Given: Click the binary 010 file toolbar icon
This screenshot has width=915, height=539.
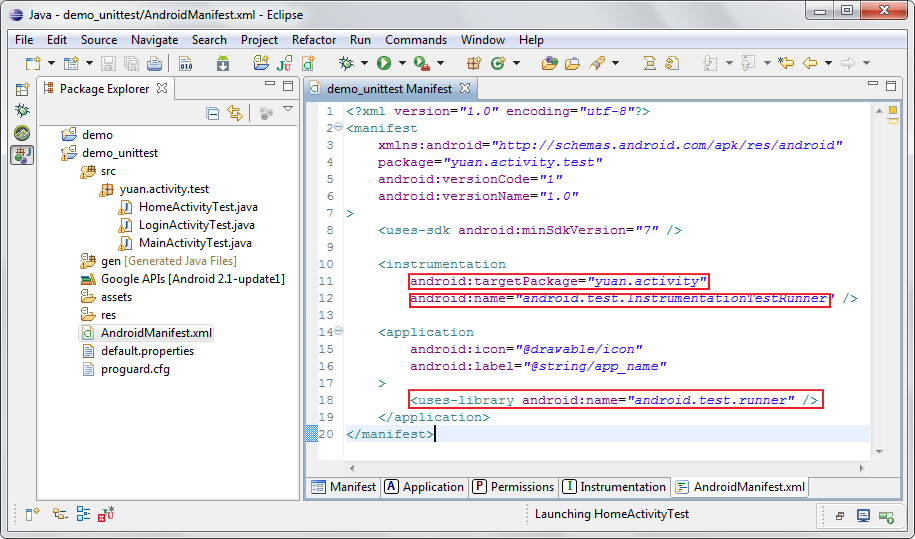Looking at the screenshot, I should point(186,63).
